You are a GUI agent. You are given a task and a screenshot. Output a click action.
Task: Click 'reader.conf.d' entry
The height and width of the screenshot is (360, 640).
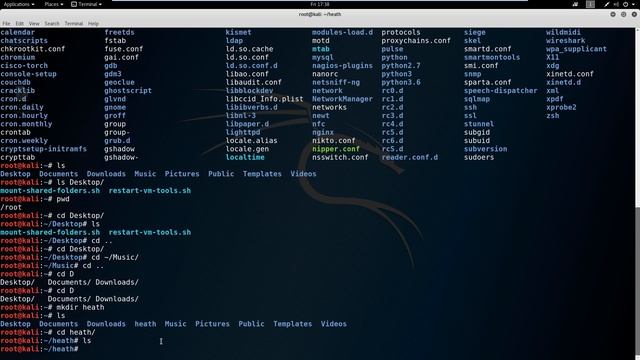[410, 157]
